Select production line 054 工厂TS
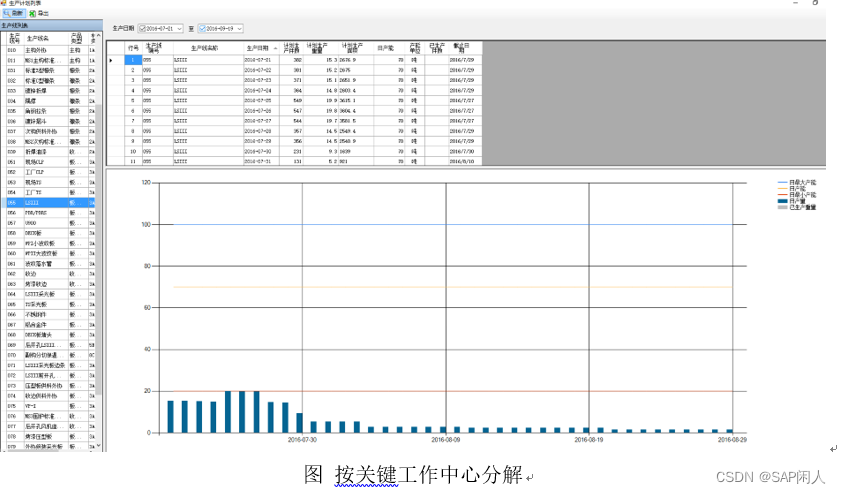Viewport: 841px width, 494px height. [x=48, y=193]
